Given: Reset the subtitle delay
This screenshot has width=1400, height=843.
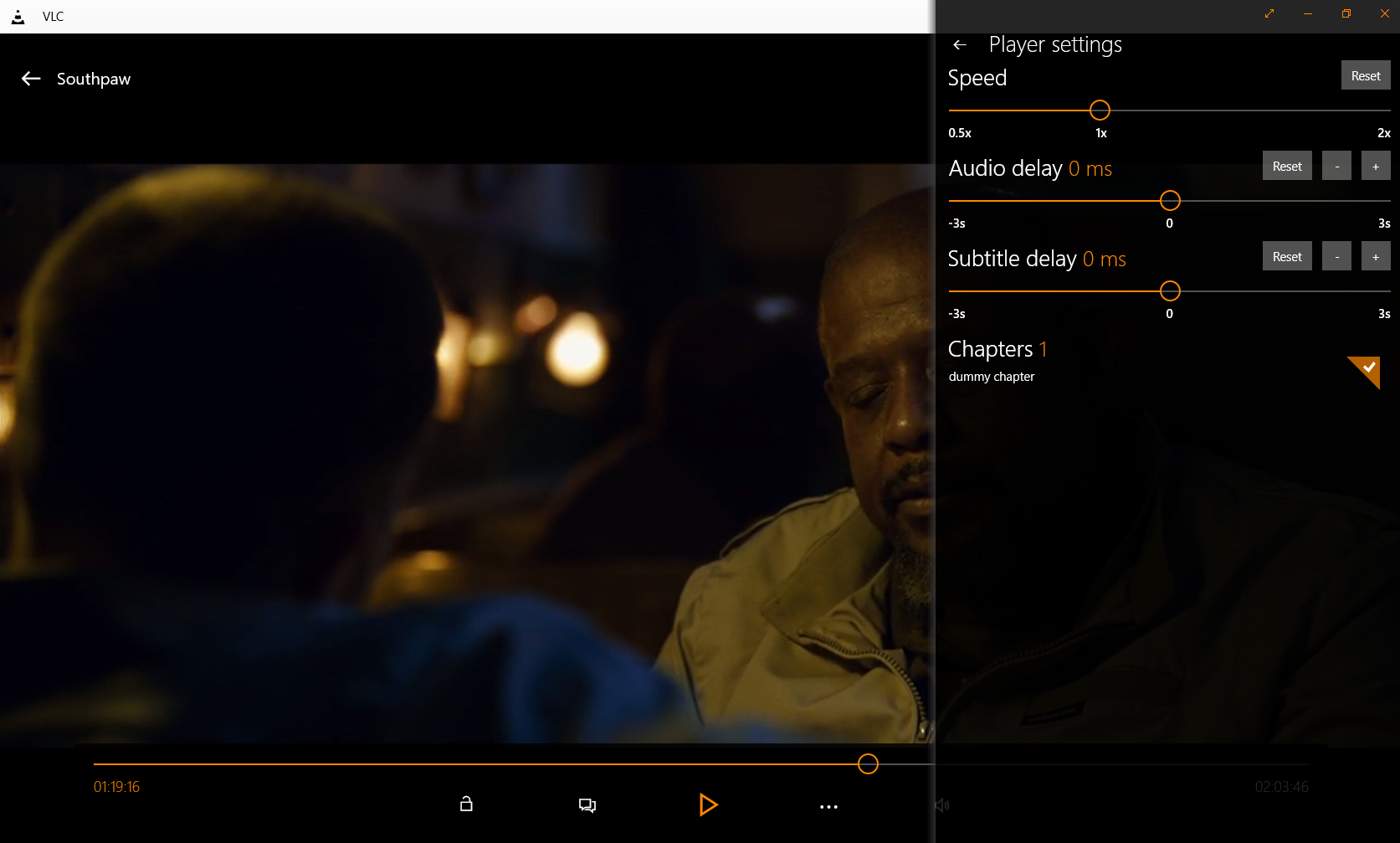Looking at the screenshot, I should click(1287, 256).
